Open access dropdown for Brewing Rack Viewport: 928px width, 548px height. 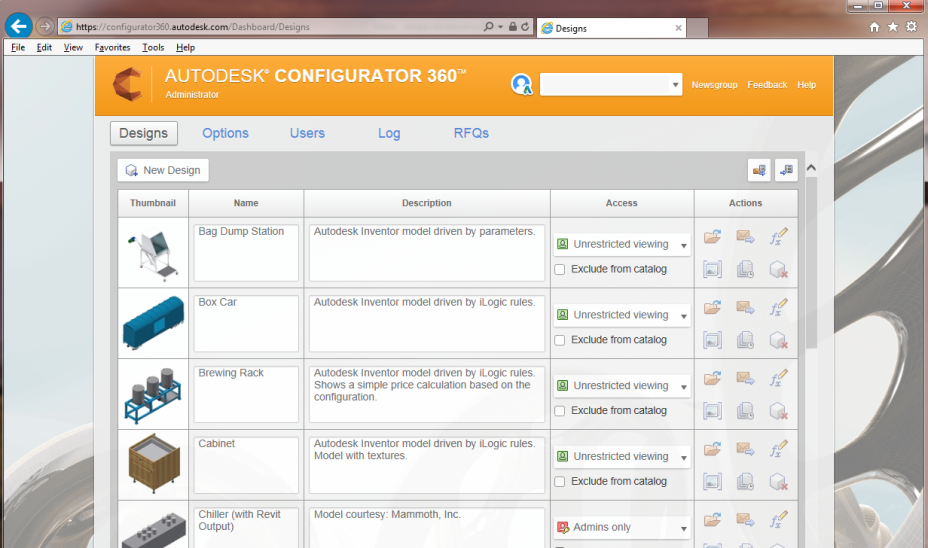[622, 386]
